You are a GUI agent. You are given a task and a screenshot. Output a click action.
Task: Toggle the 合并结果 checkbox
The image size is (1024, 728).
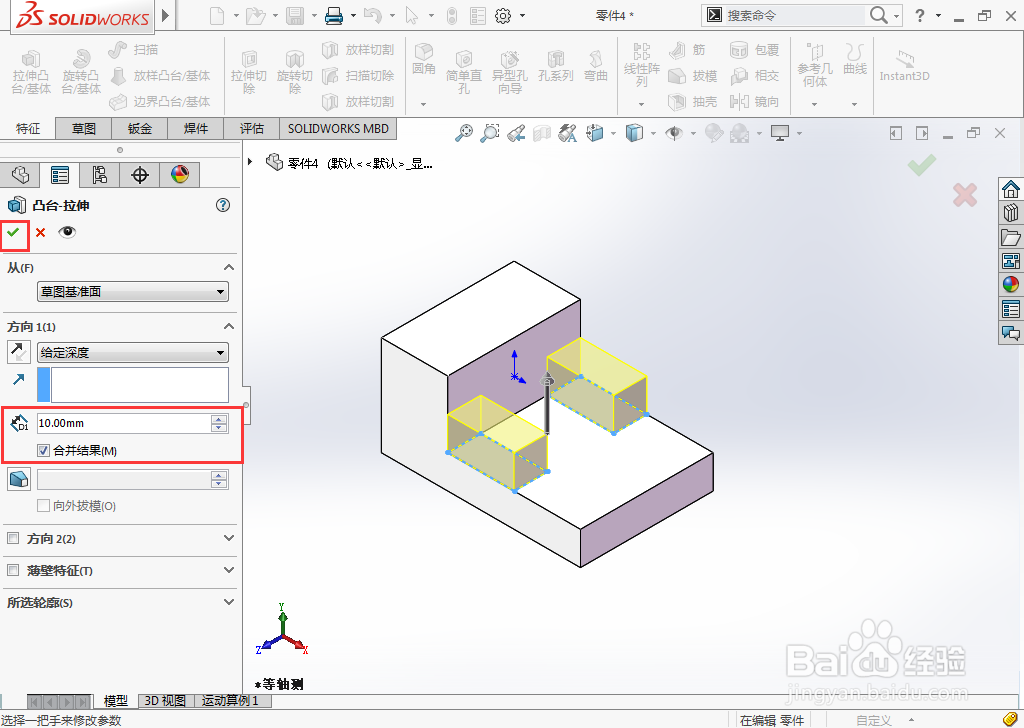43,451
